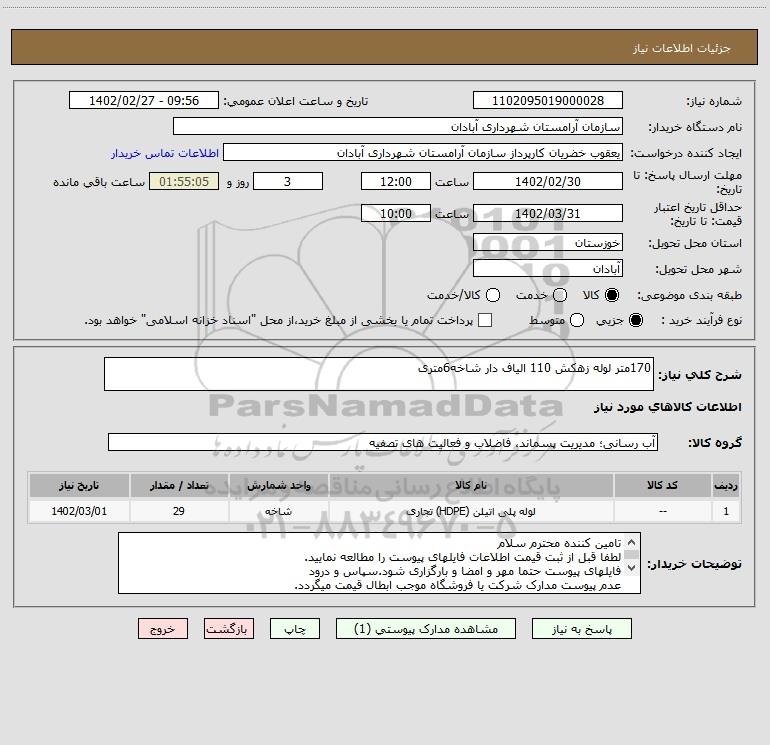Click the نام کالا column header

click(x=471, y=485)
